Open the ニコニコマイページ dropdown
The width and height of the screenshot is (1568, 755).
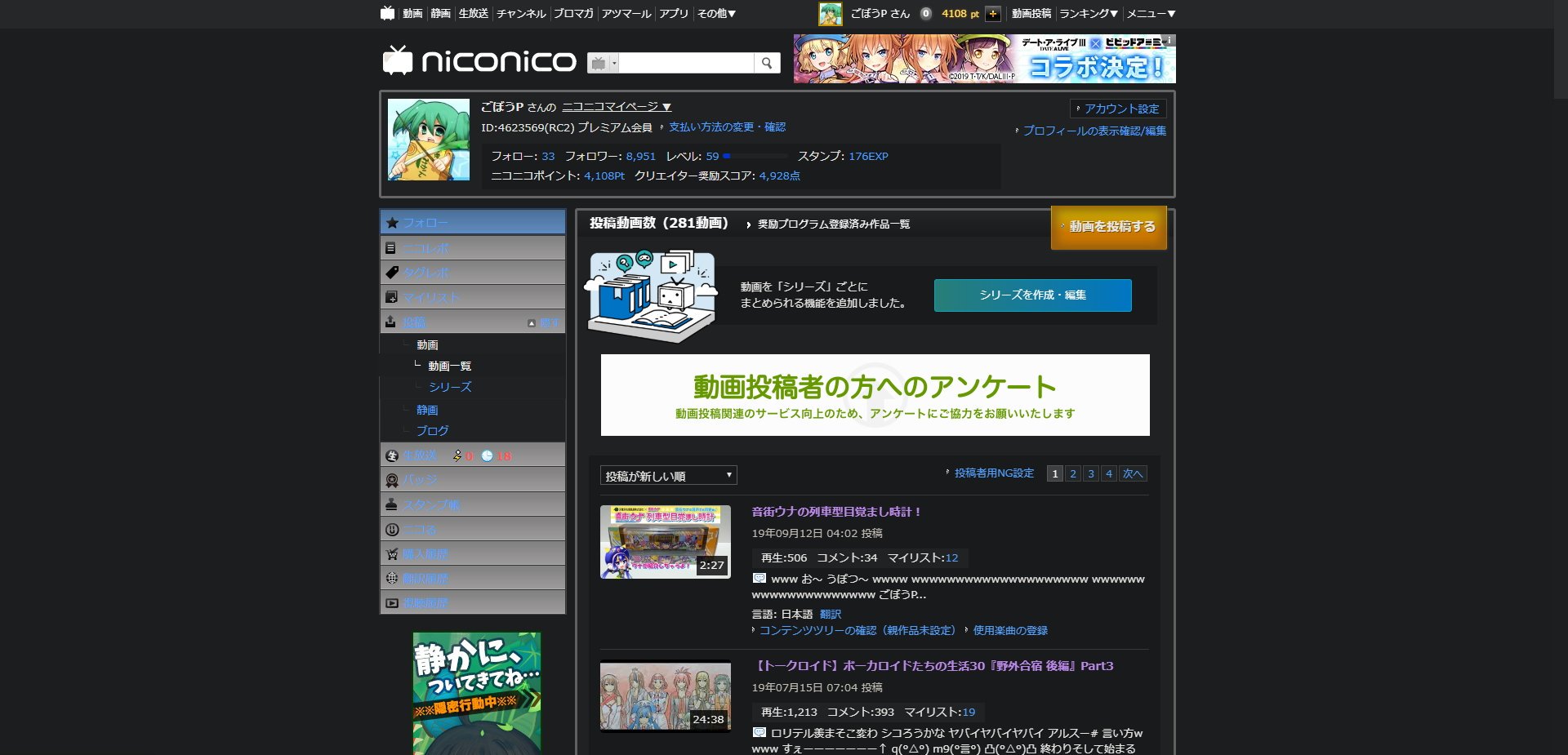[617, 107]
